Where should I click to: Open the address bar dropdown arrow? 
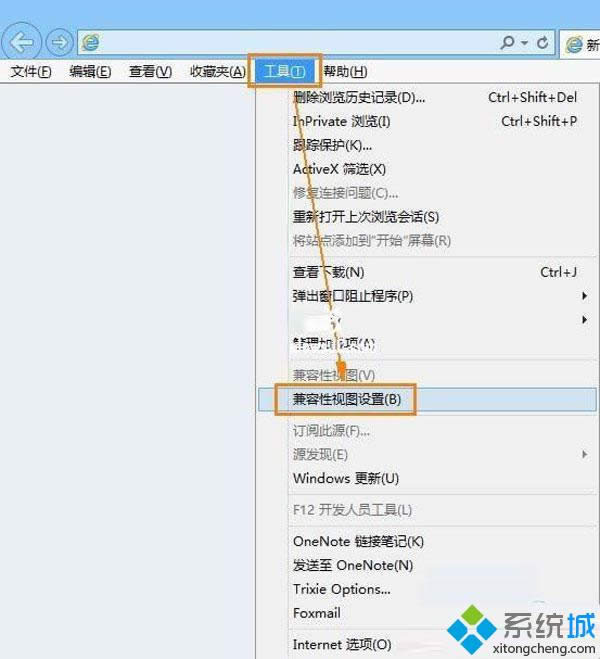tap(524, 42)
